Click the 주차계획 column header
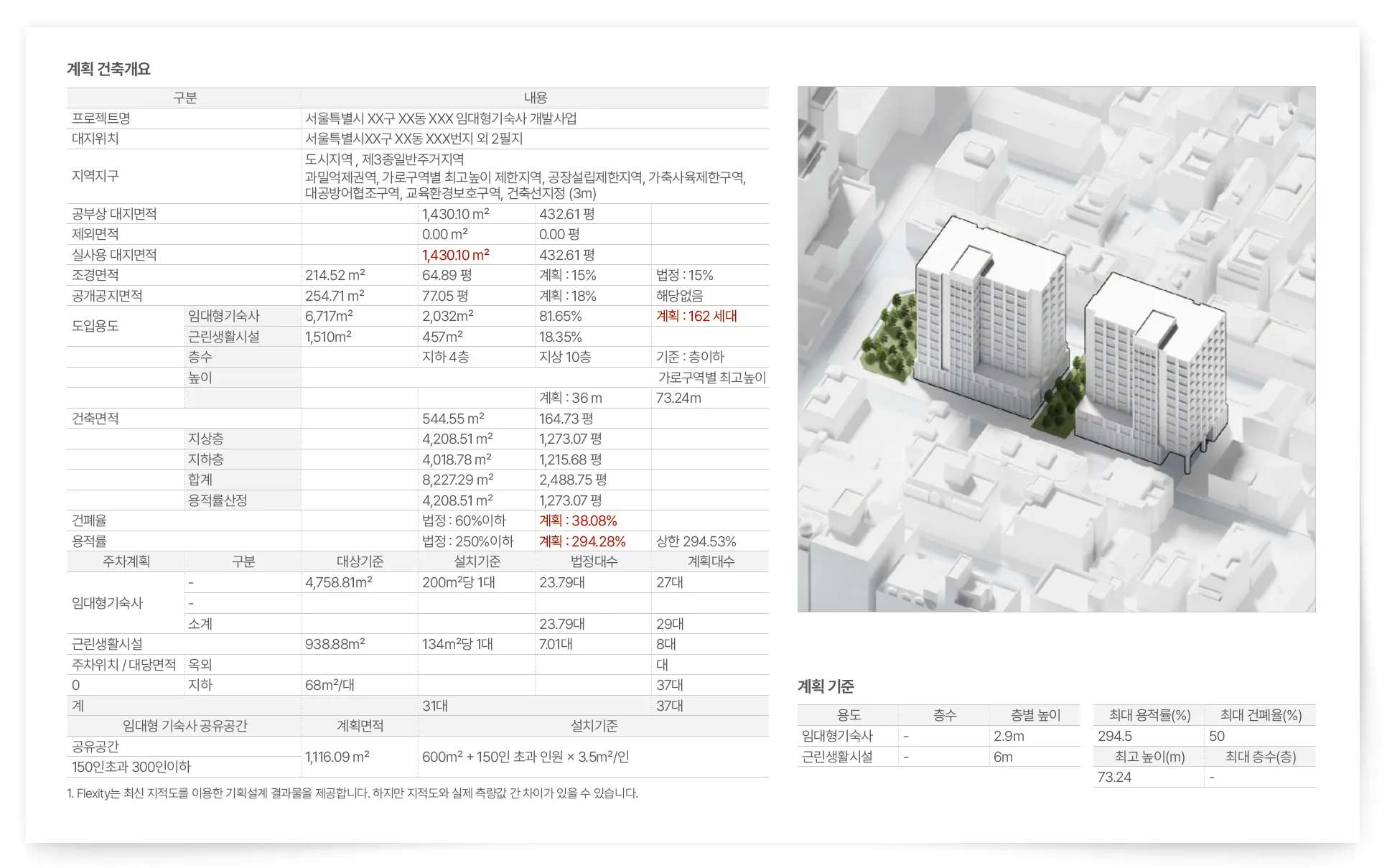This screenshot has width=1387, height=868. (x=126, y=561)
